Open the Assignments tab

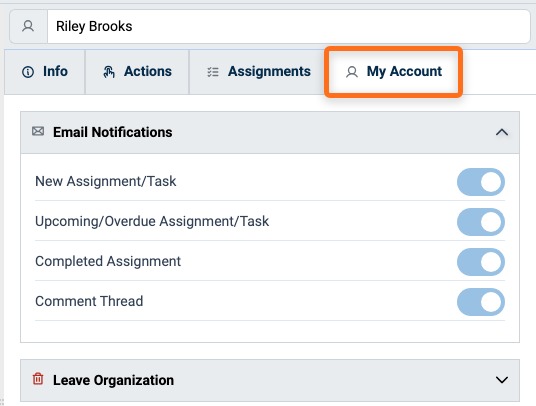(258, 72)
